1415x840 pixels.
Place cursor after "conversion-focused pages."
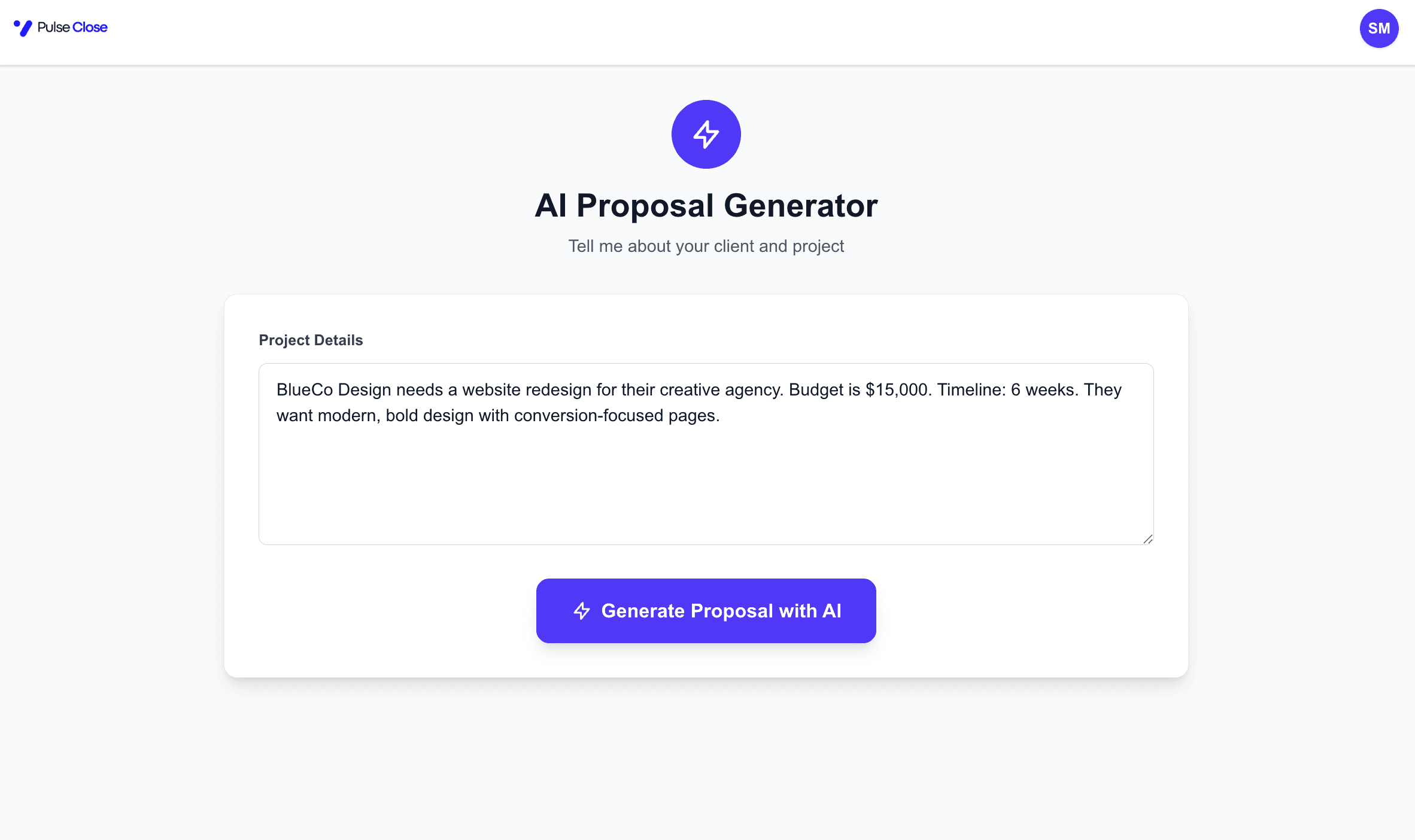(x=721, y=416)
